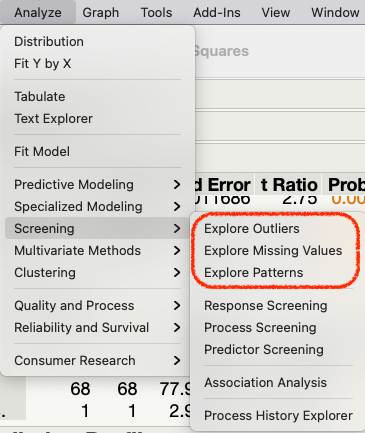
Task: Expand the Predictive Modeling submenu arrow
Action: click(177, 184)
